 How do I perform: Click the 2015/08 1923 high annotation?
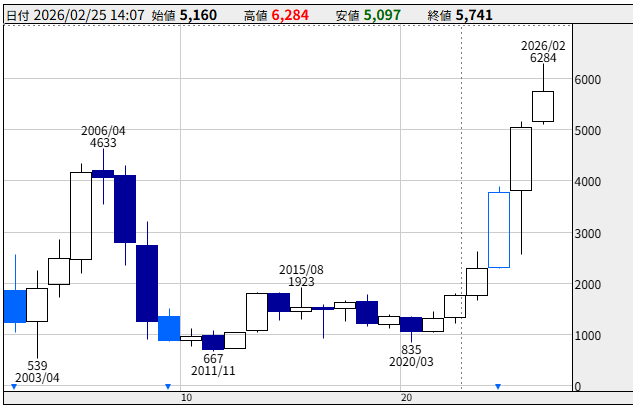point(301,276)
